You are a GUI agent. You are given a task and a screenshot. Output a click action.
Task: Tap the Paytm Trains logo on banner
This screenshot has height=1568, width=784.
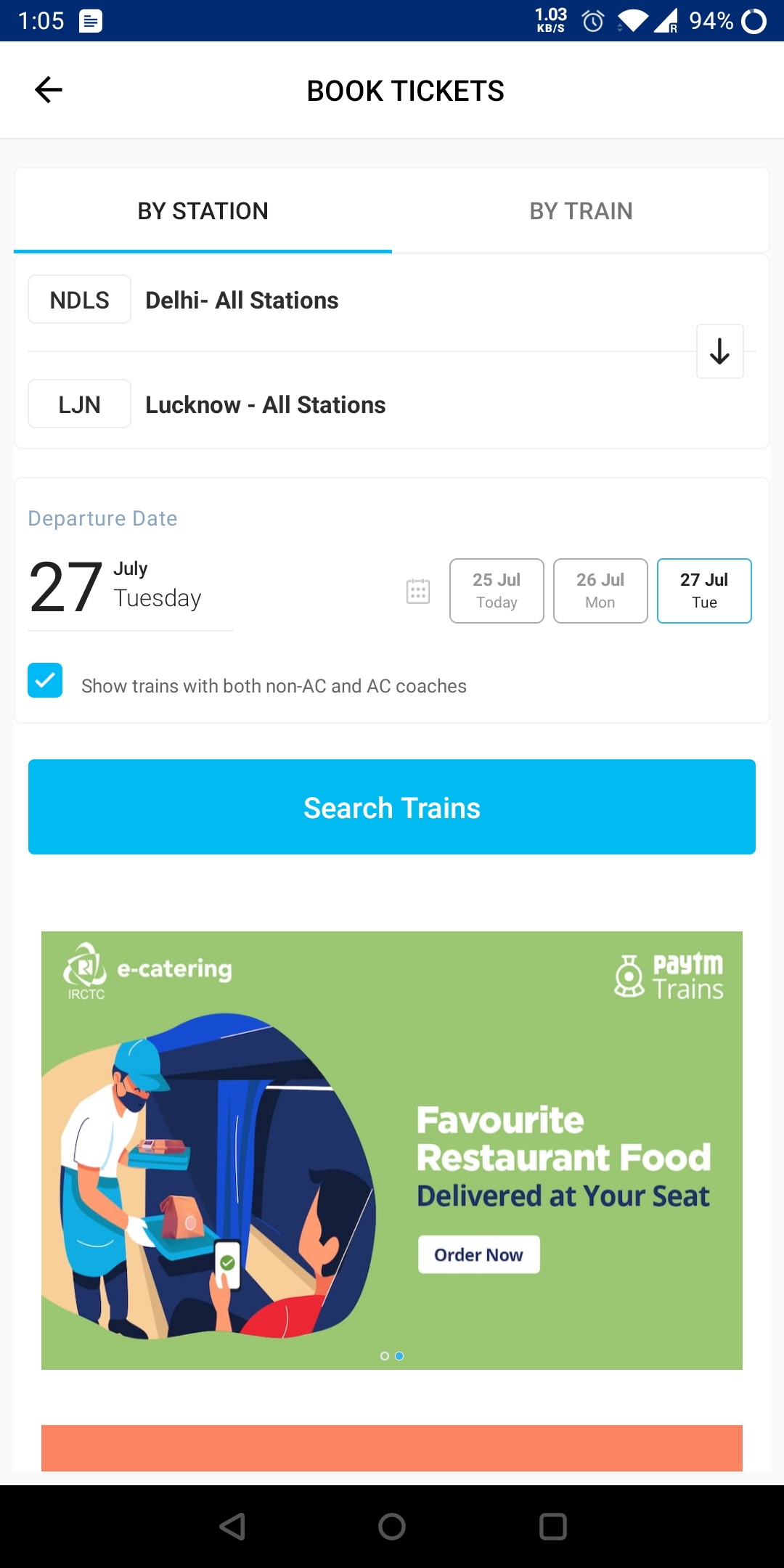tap(668, 976)
